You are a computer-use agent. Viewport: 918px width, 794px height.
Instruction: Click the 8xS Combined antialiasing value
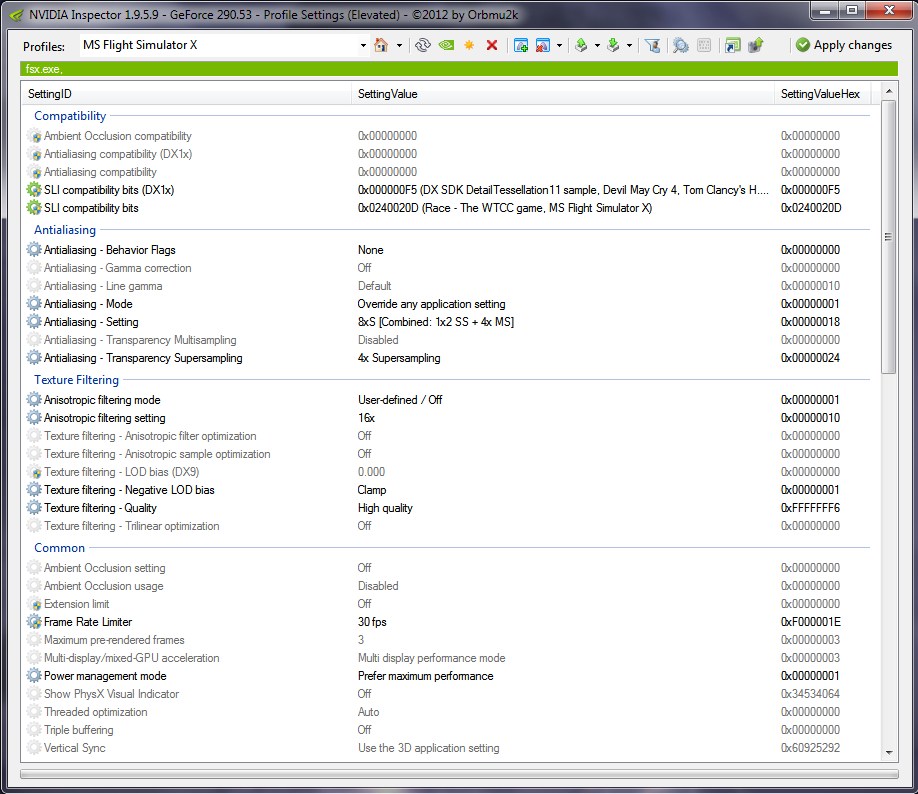coord(436,321)
